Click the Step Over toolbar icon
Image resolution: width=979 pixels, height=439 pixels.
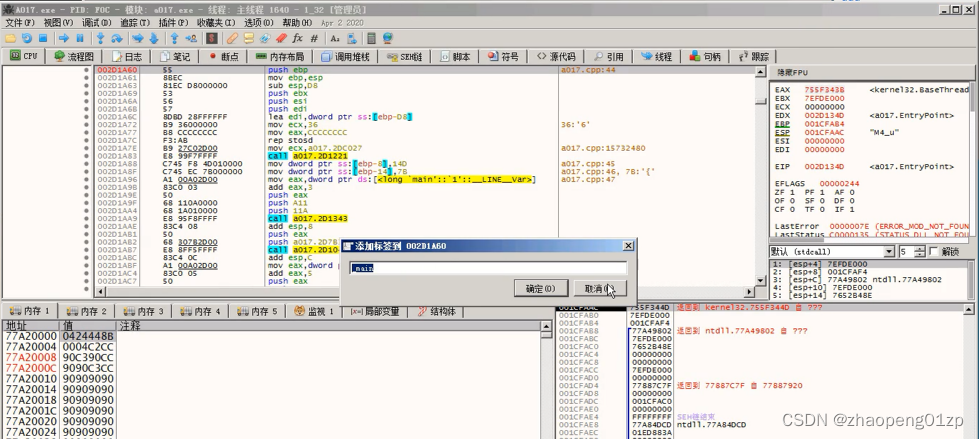coord(116,39)
